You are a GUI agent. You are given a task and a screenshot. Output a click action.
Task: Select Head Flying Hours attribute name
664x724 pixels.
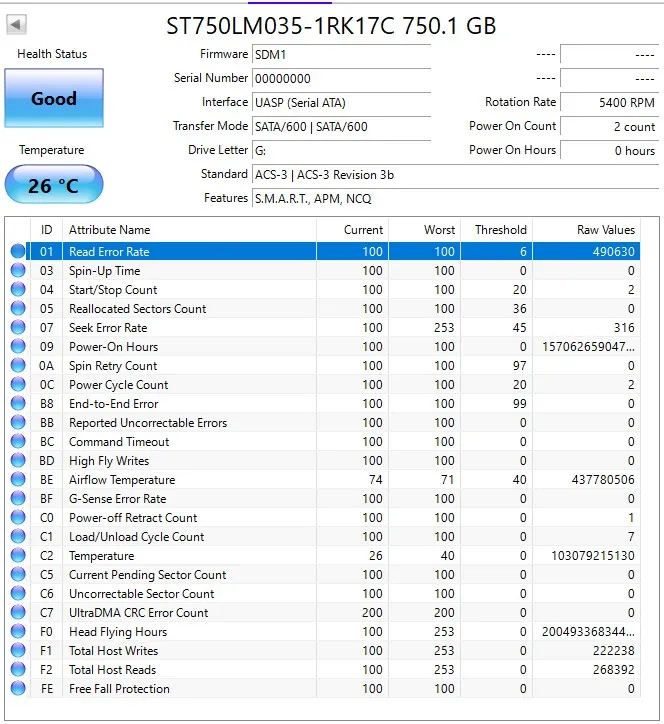(118, 632)
